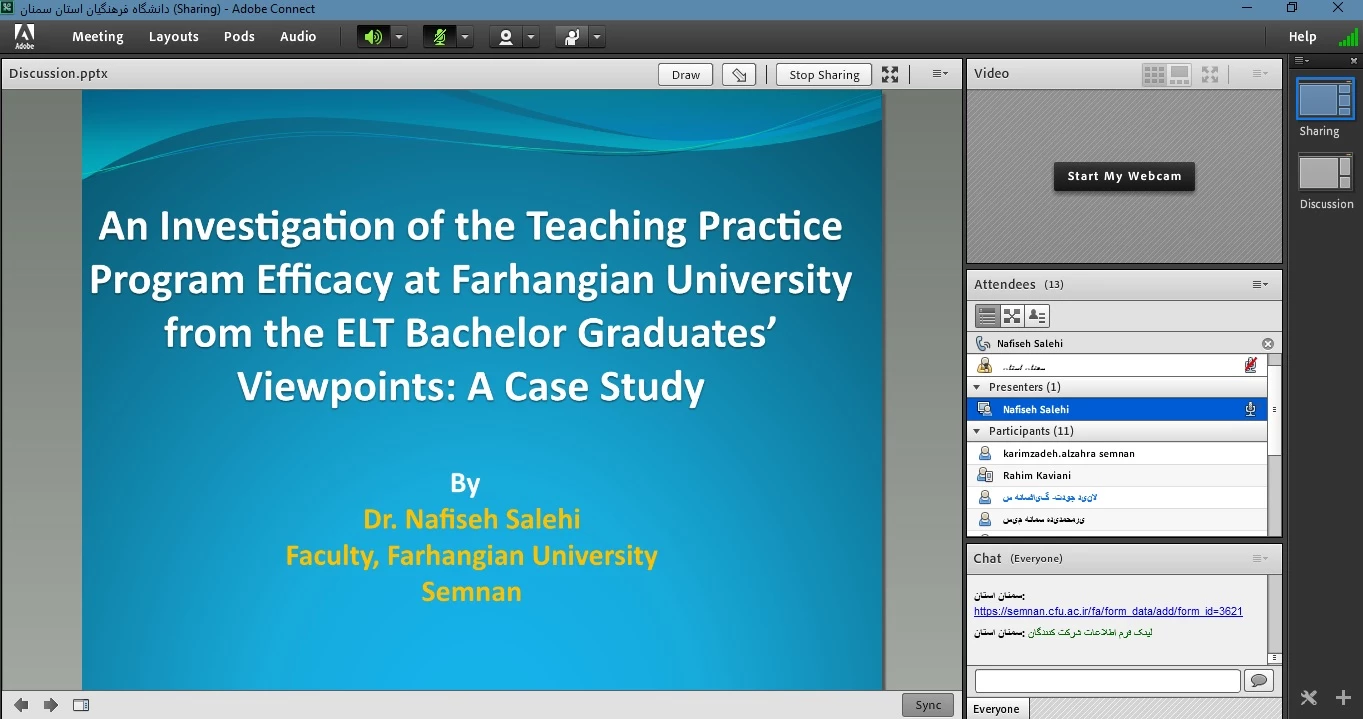The image size is (1363, 719).
Task: Toggle the speaker audio icon
Action: point(373,37)
